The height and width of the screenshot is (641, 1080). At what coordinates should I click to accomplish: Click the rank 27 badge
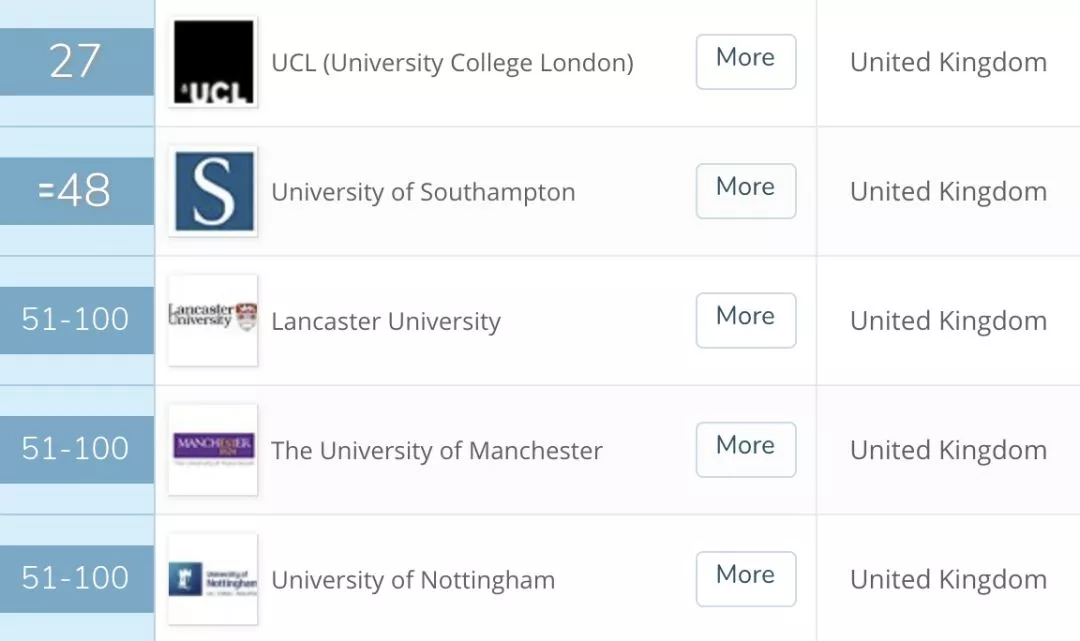pyautogui.click(x=76, y=62)
